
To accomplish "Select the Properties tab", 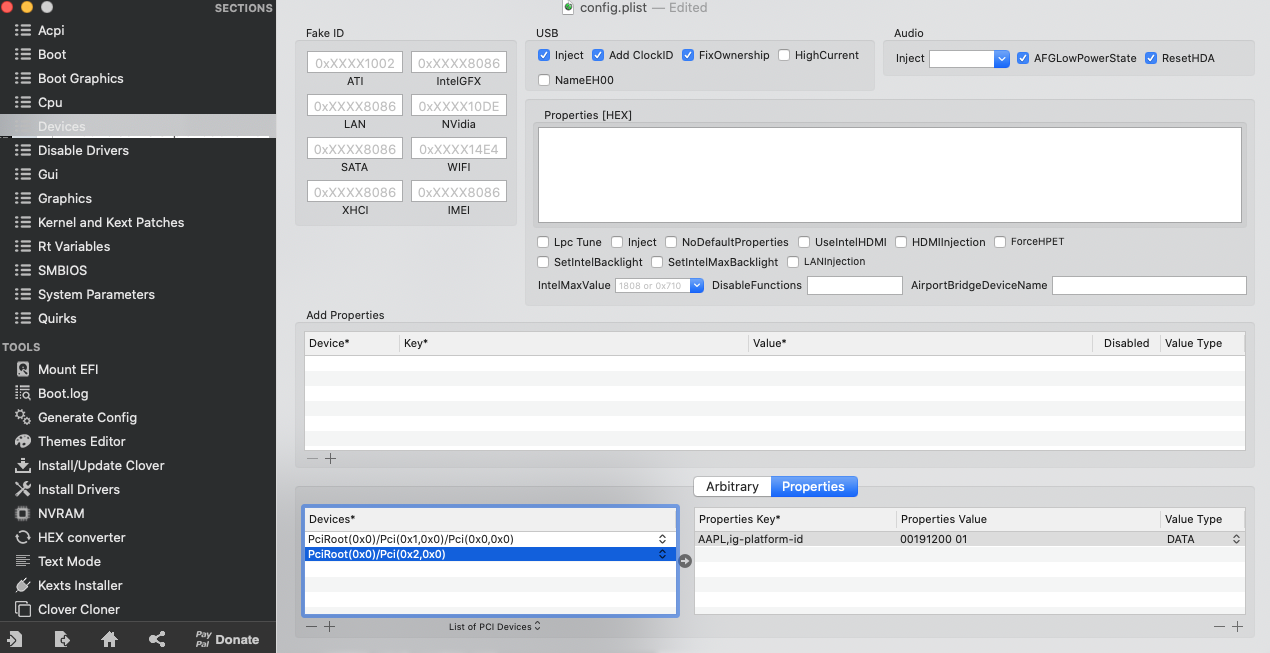I will (814, 486).
